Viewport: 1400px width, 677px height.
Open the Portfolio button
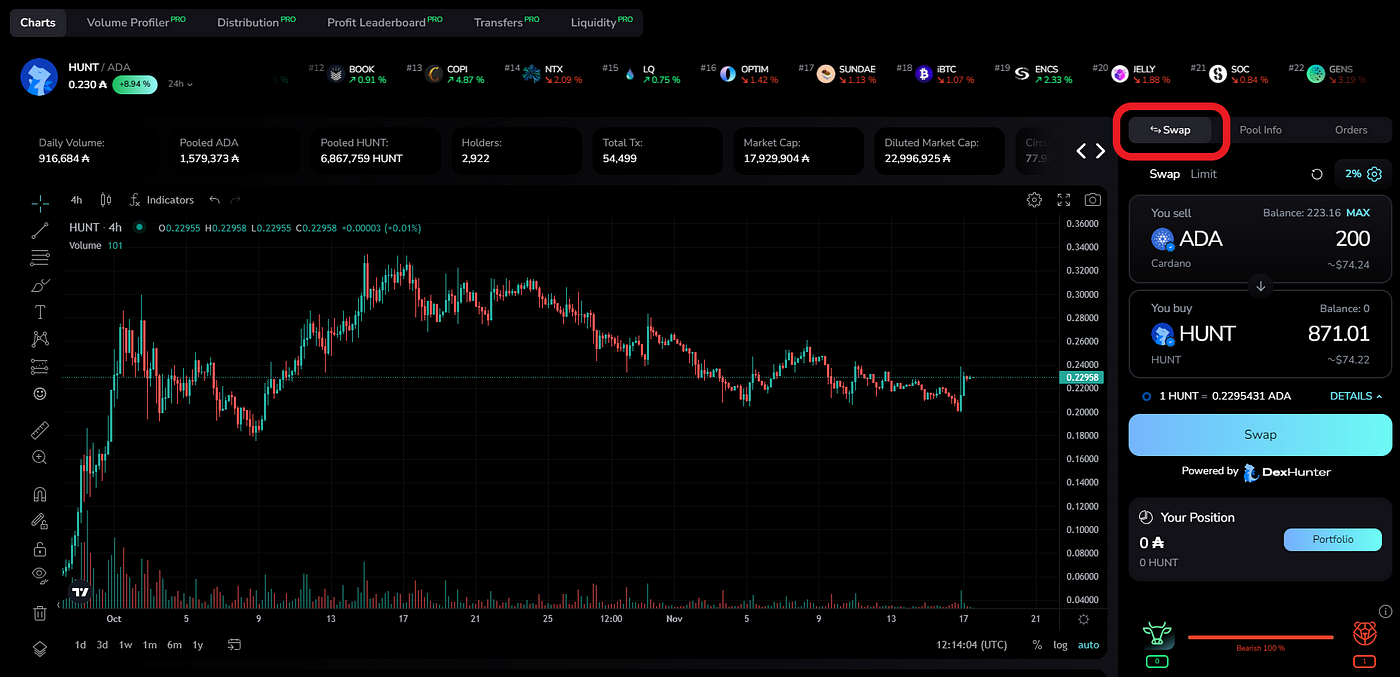coord(1333,540)
